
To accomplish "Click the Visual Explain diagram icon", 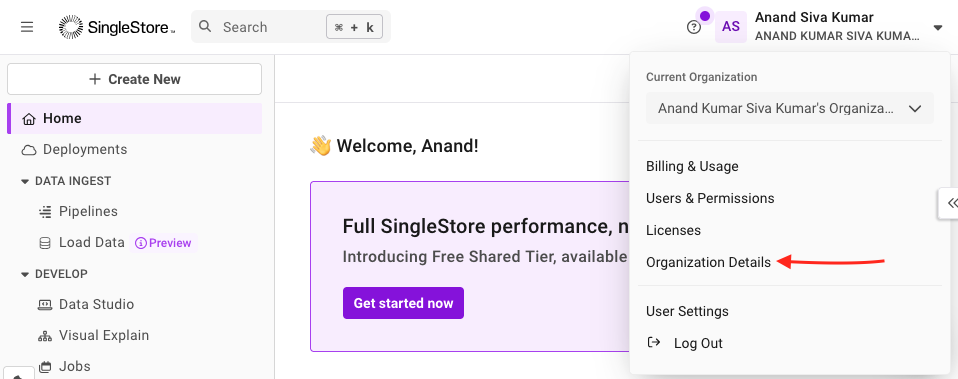I will (45, 336).
